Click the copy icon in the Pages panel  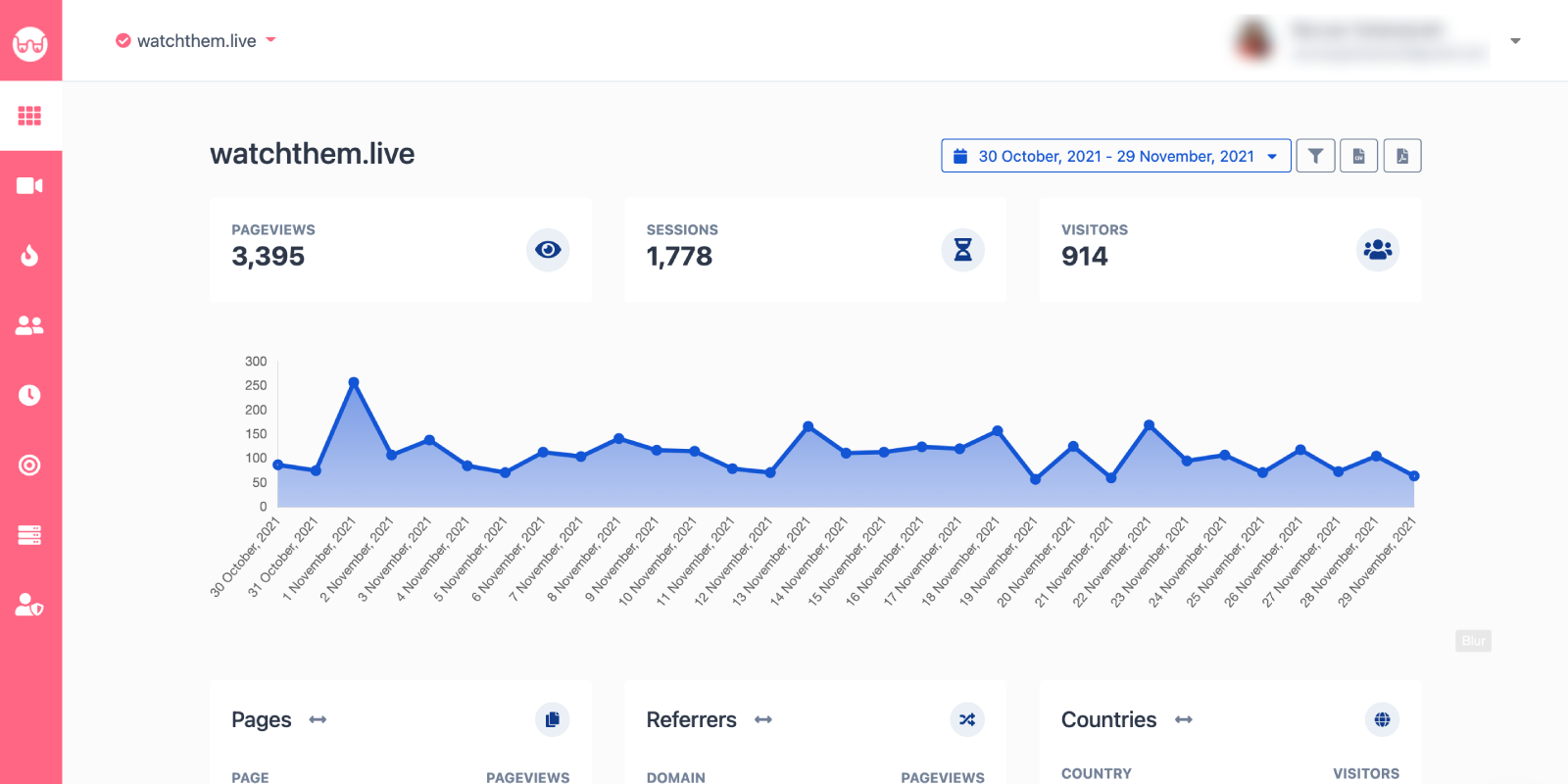coord(553,719)
